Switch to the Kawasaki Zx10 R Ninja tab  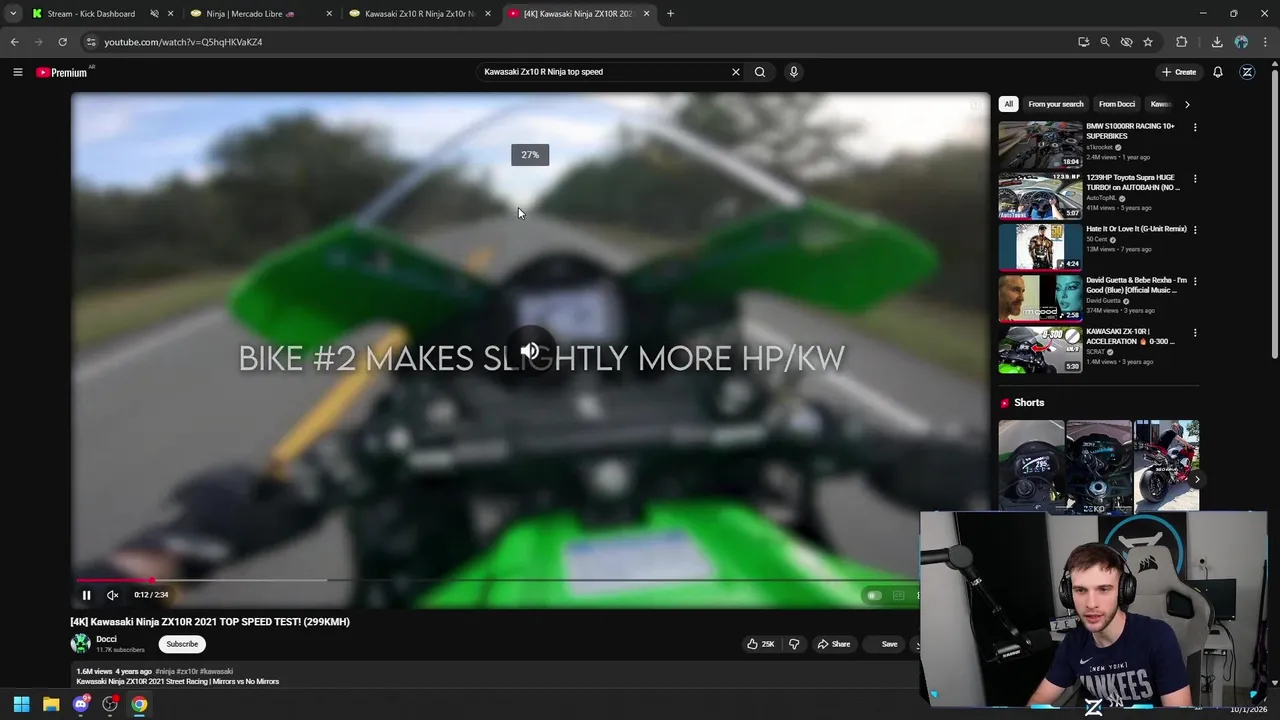419,14
